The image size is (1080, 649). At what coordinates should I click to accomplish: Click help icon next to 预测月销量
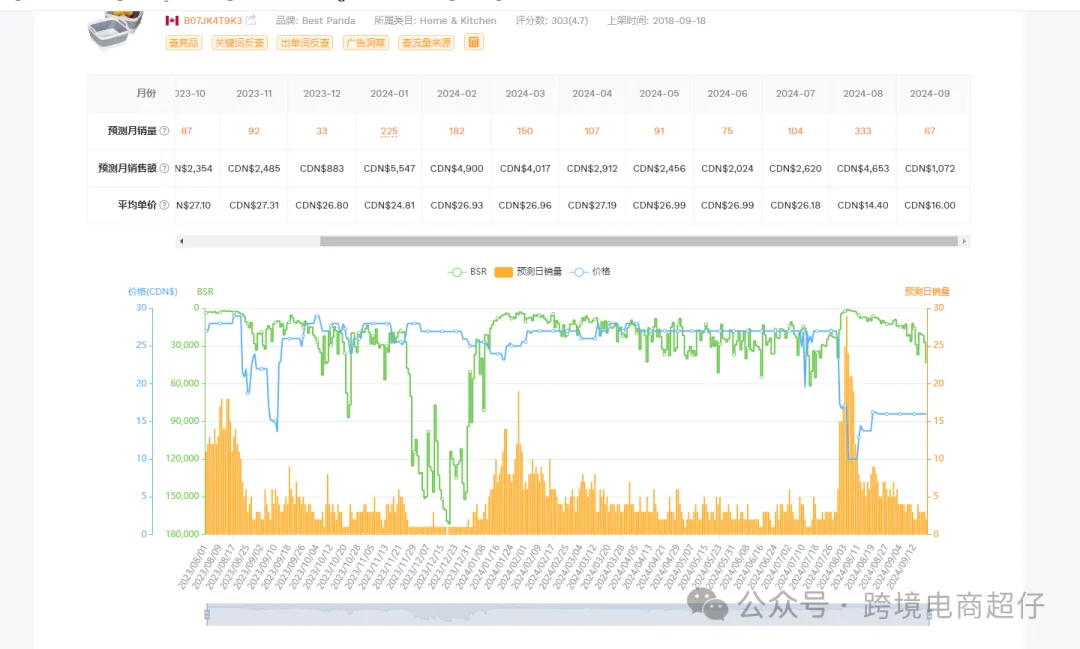(164, 131)
